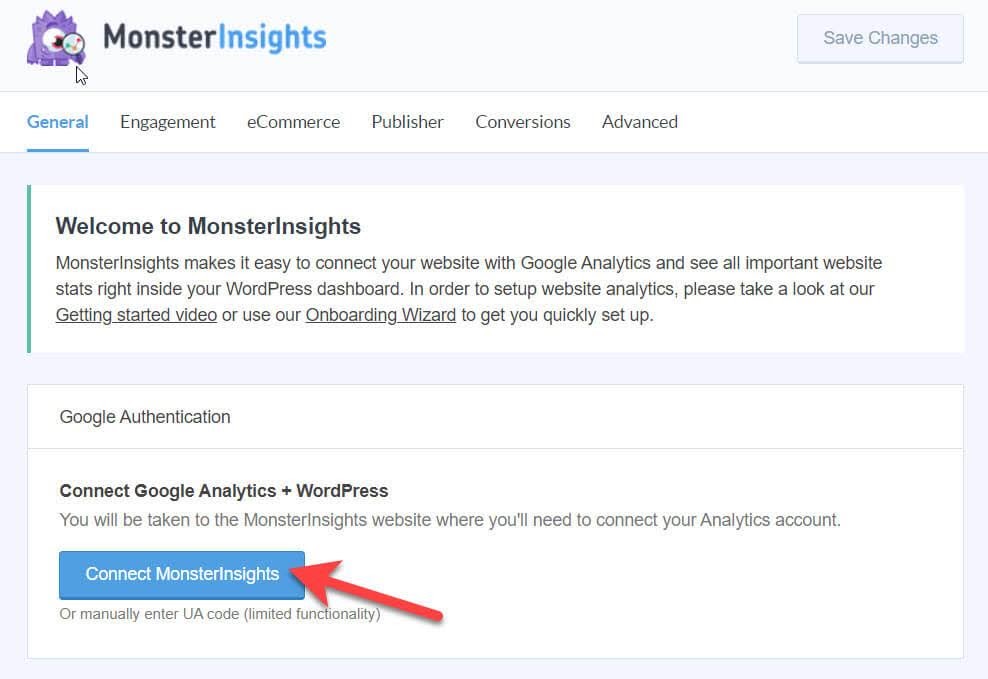988x679 pixels.
Task: Click the welcome notice description paragraph
Action: point(469,288)
